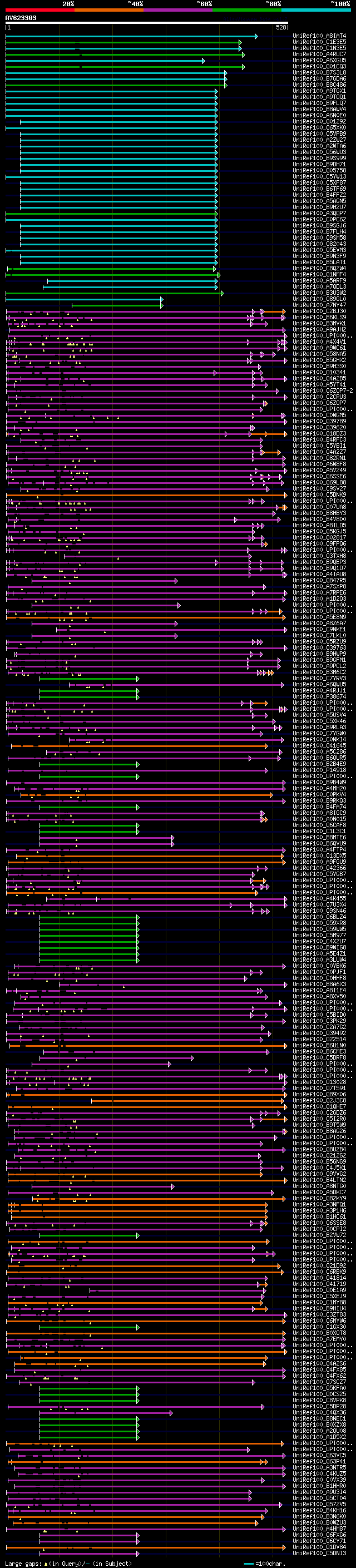
Task: Select hit UniRef100_A5E8N9
Action: 319,617
